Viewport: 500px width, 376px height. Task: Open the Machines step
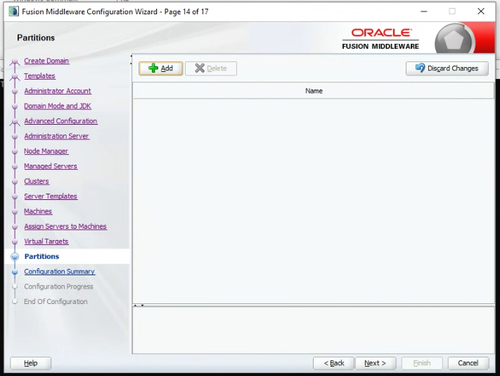(x=38, y=211)
